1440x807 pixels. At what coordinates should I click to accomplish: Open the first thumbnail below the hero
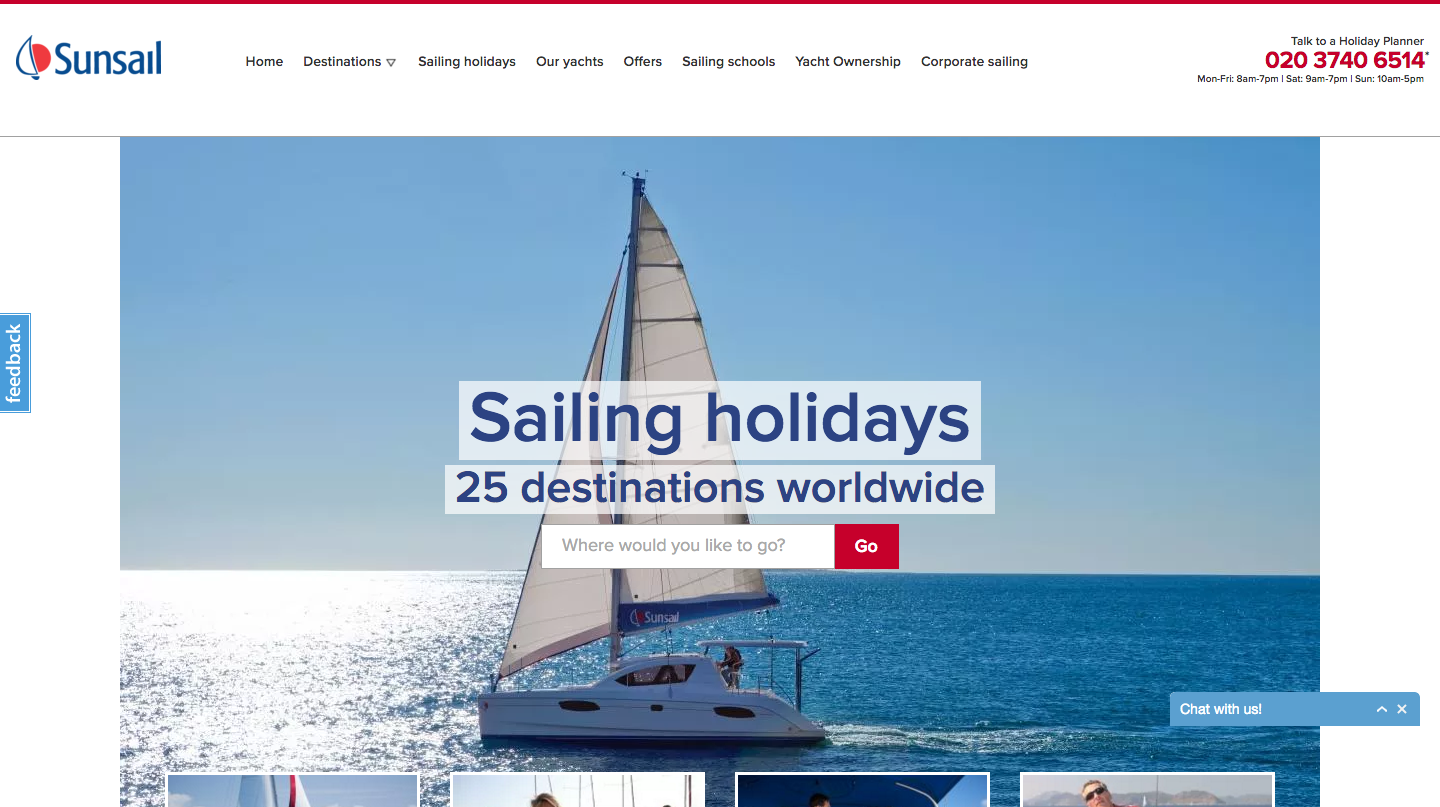tap(292, 790)
